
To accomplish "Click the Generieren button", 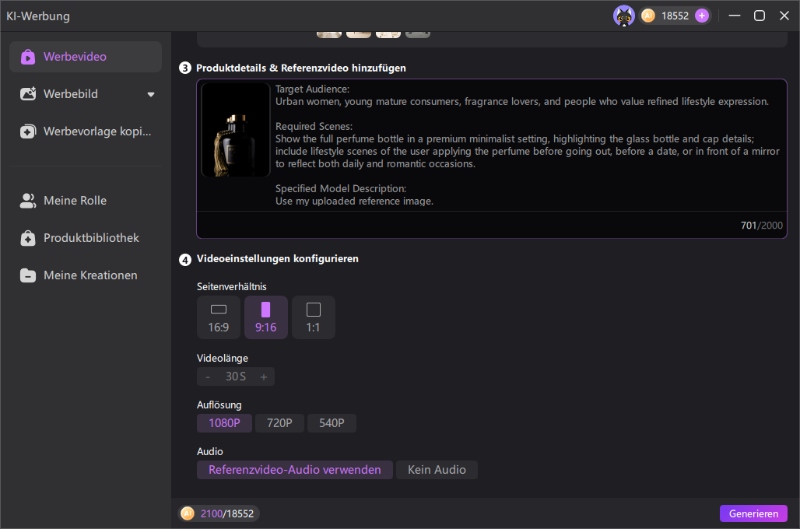I will click(754, 514).
